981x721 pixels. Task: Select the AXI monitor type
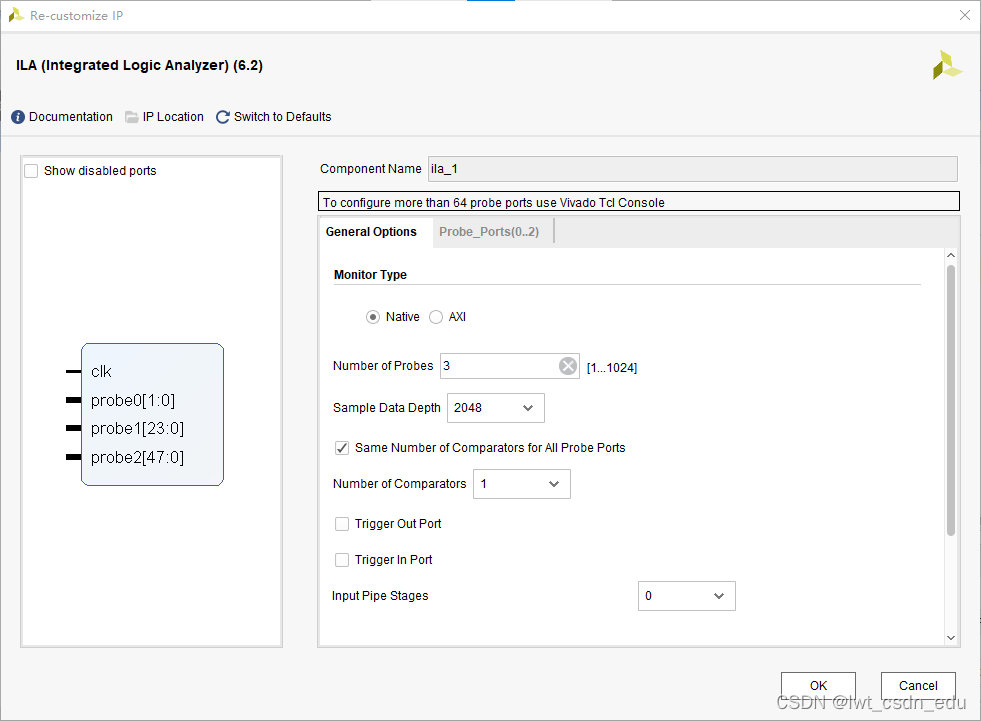435,317
